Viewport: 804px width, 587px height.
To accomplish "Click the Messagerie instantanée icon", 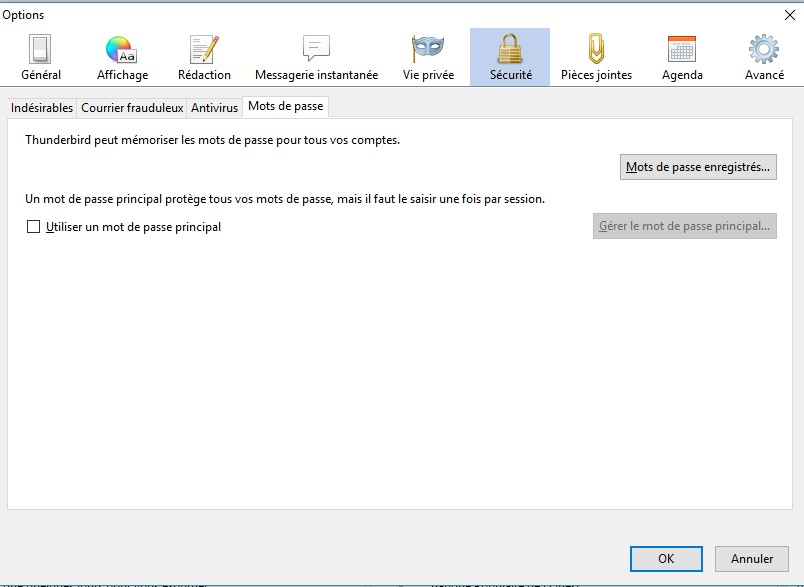I will point(314,53).
